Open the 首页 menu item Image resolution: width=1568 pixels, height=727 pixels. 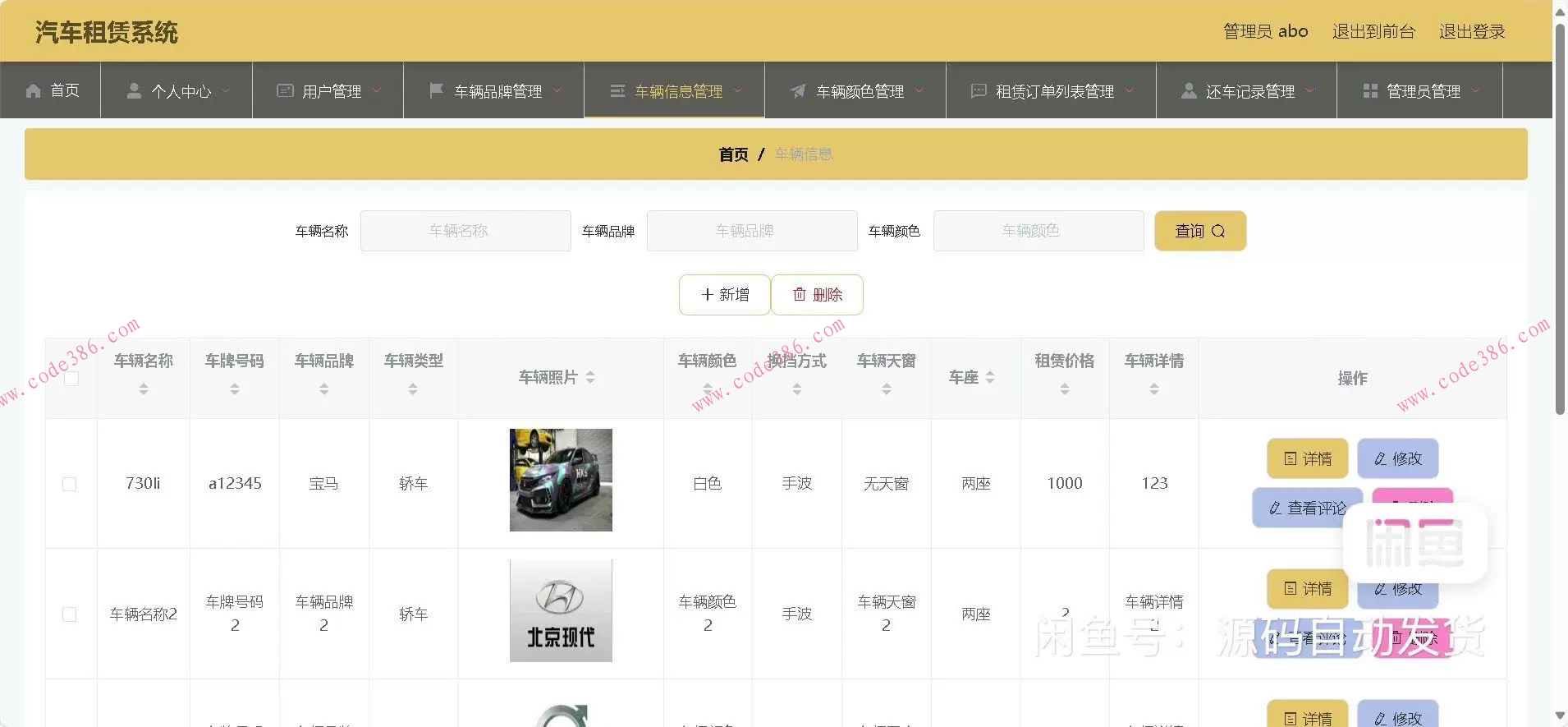pyautogui.click(x=51, y=90)
